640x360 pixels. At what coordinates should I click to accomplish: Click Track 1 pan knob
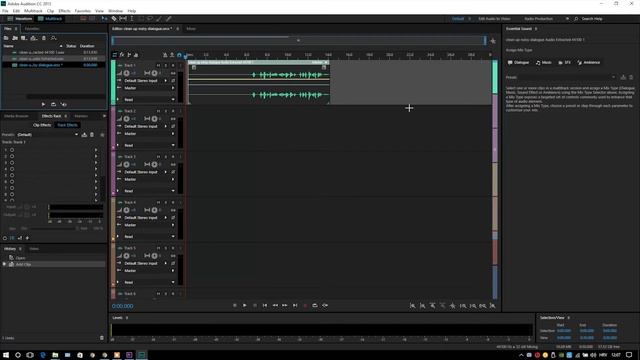154,73
